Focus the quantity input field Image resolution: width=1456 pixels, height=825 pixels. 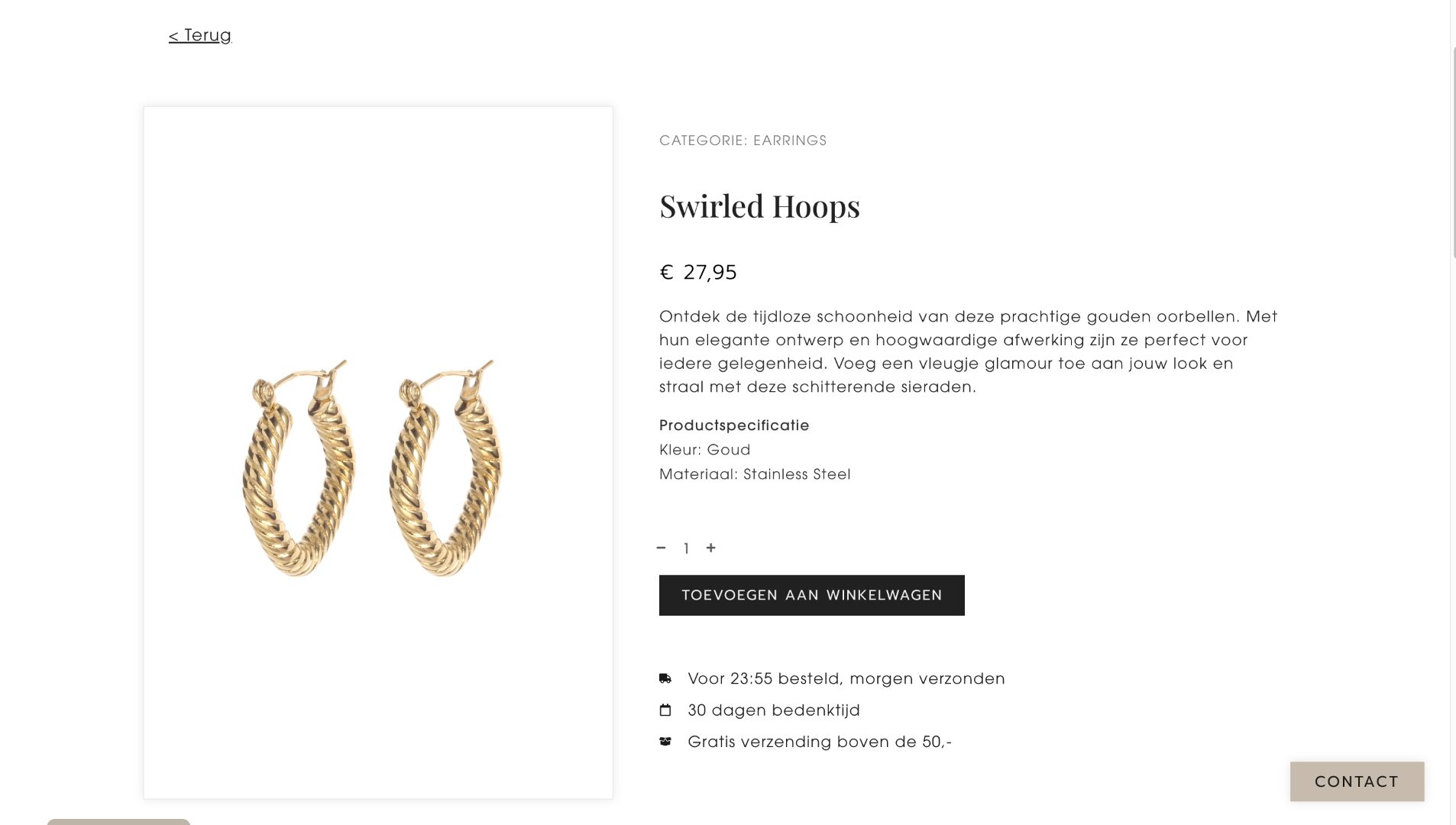[686, 548]
